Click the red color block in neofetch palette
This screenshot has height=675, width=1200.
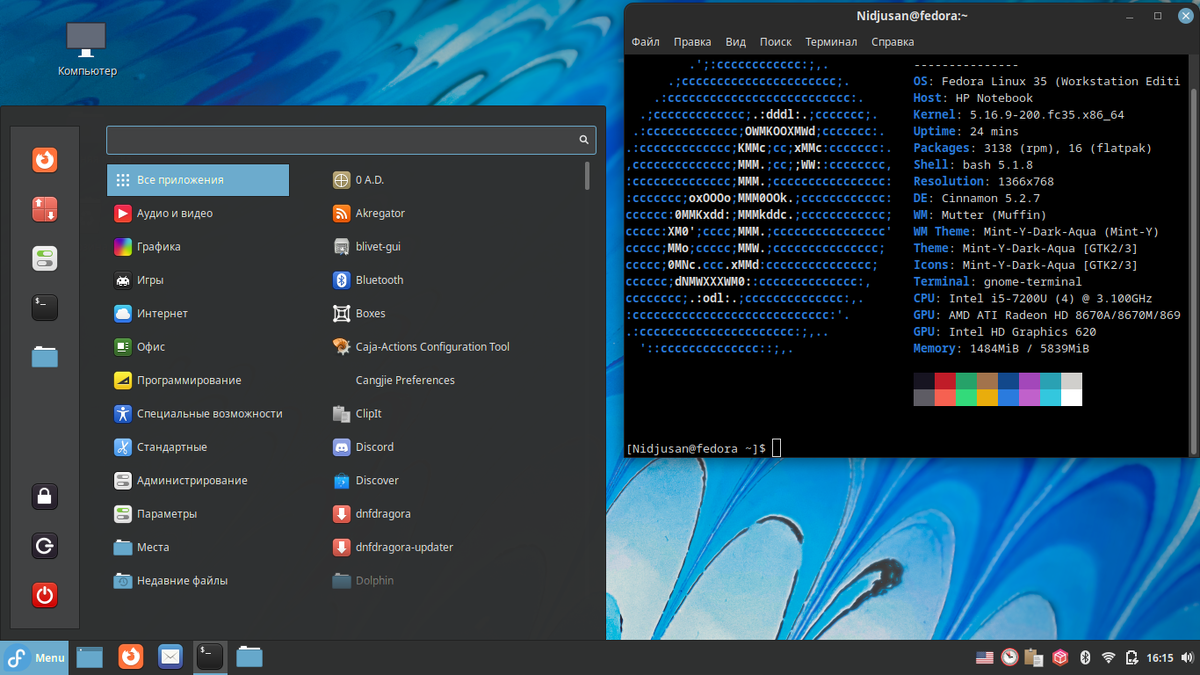click(945, 381)
